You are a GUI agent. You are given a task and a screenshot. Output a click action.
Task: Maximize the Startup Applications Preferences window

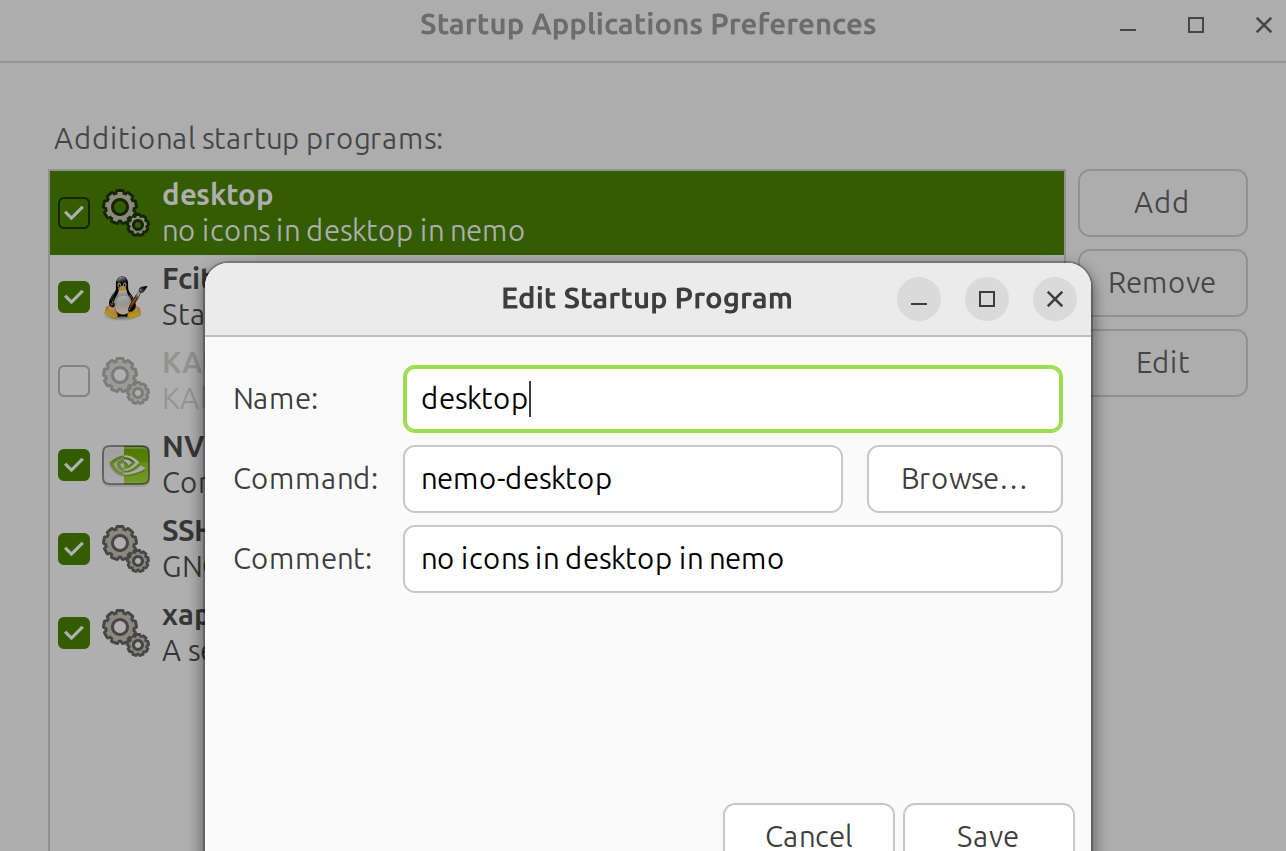1196,26
